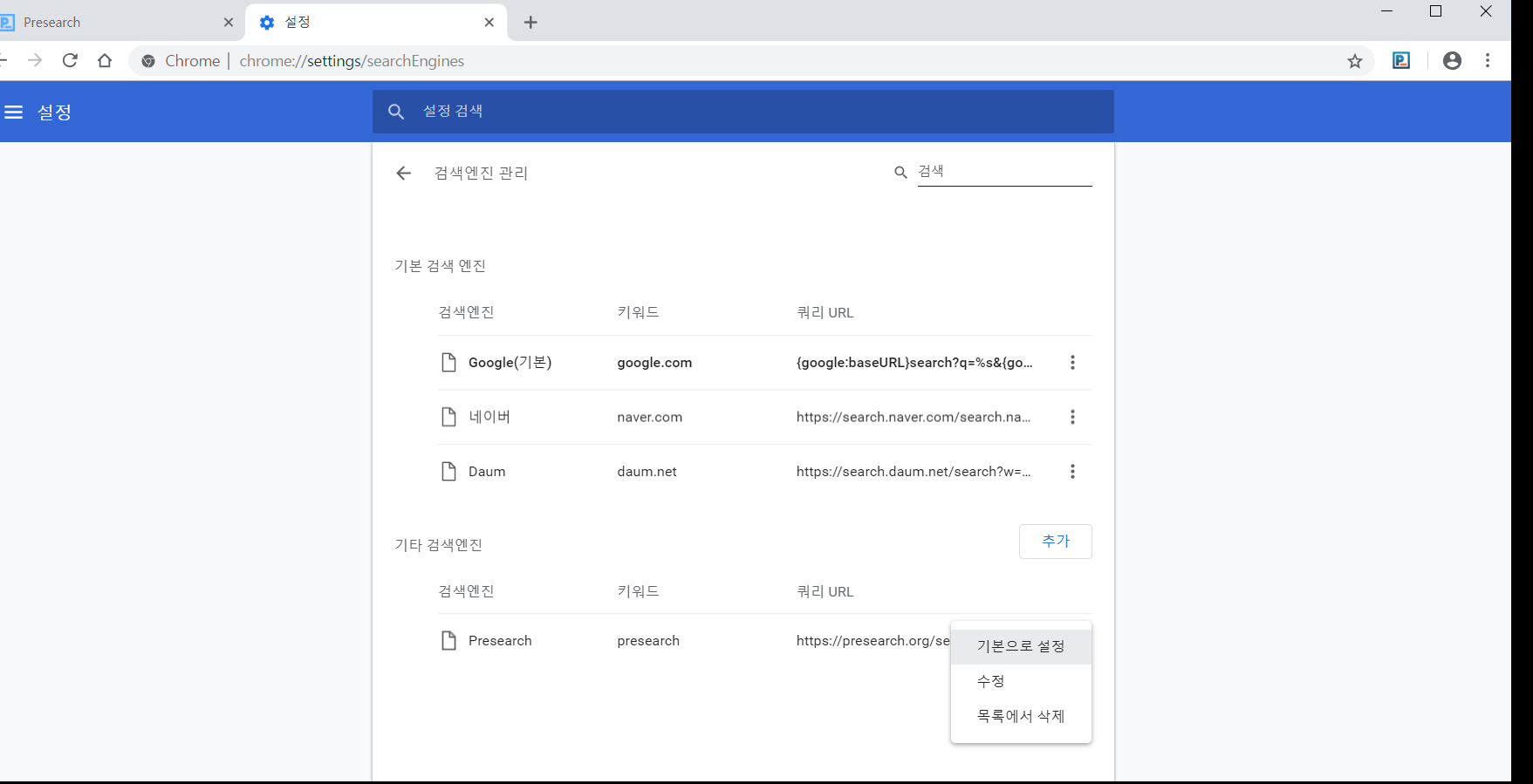Click the search icon beside search engine filter
This screenshot has height=784, width=1533.
[x=900, y=173]
